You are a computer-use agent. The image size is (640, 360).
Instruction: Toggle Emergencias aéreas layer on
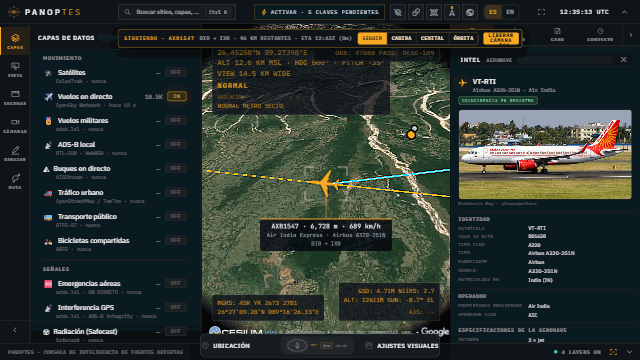(x=176, y=283)
